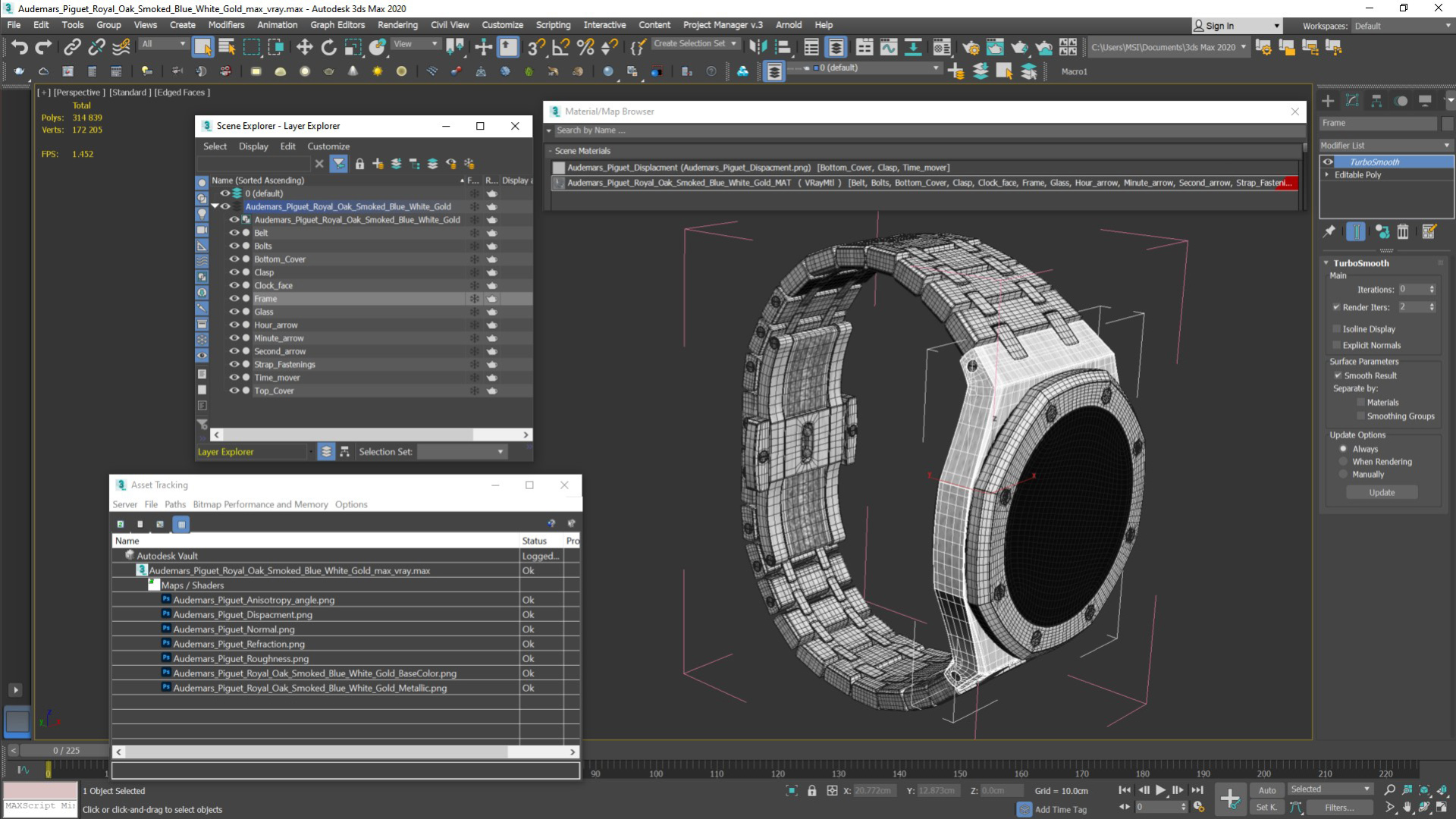Viewport: 1456px width, 819px height.
Task: Open Customize menu in Scene Explorer
Action: click(328, 146)
